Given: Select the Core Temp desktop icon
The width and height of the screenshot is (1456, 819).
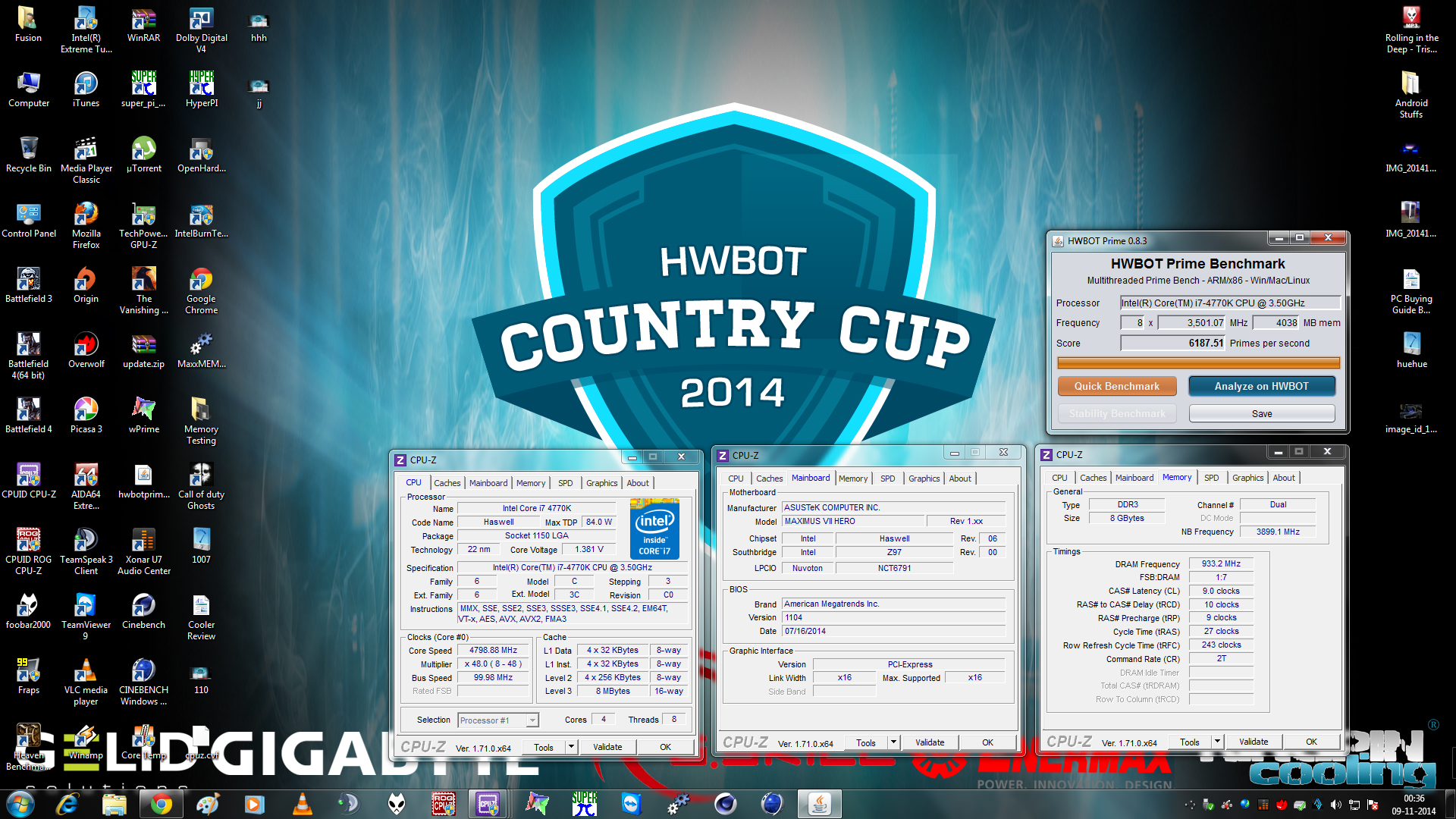Looking at the screenshot, I should point(143,742).
